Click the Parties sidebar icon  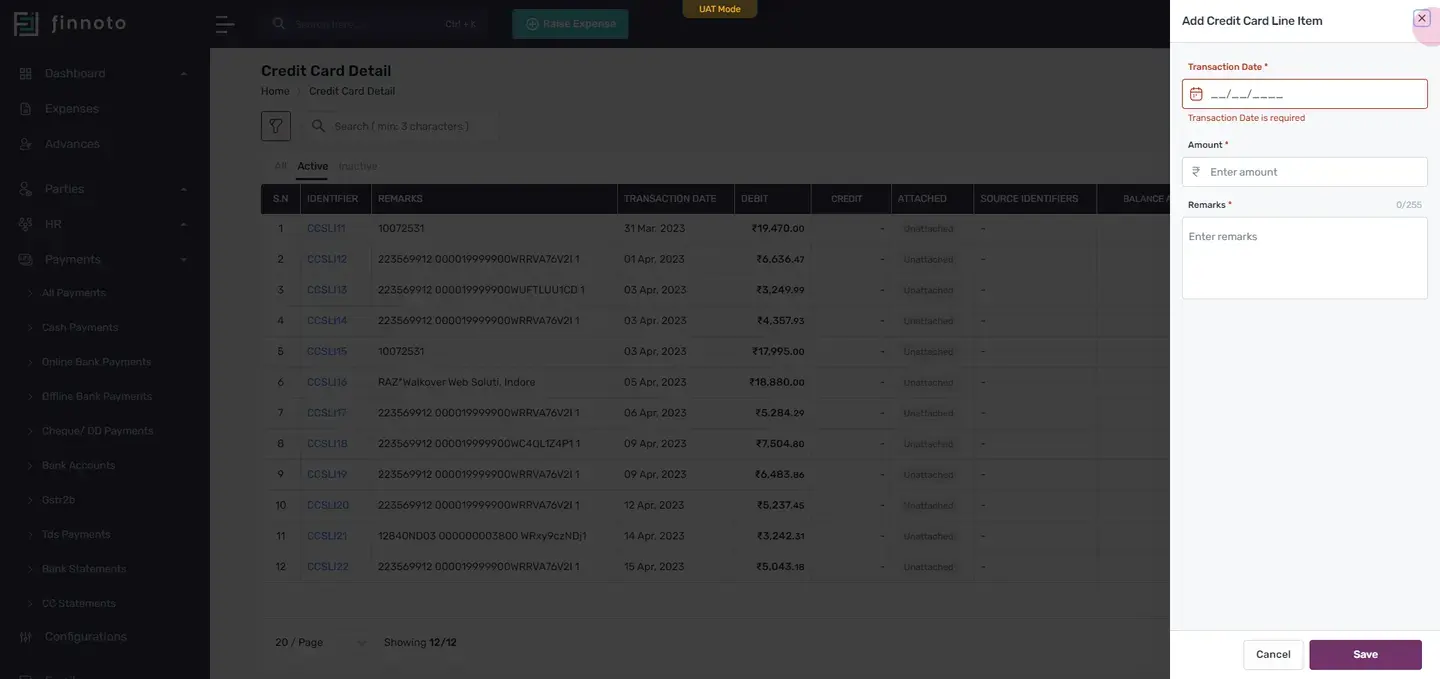click(26, 189)
